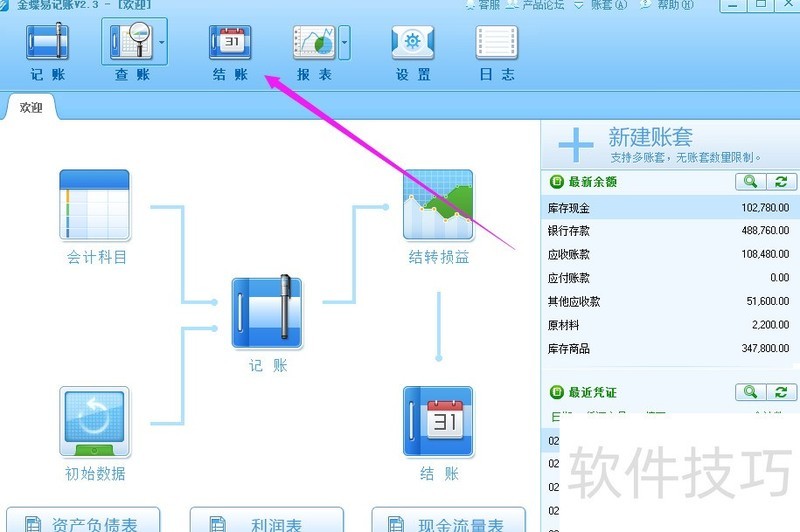The width and height of the screenshot is (800, 532).
Task: Click the 新建账套 heading text
Action: pyautogui.click(x=650, y=137)
